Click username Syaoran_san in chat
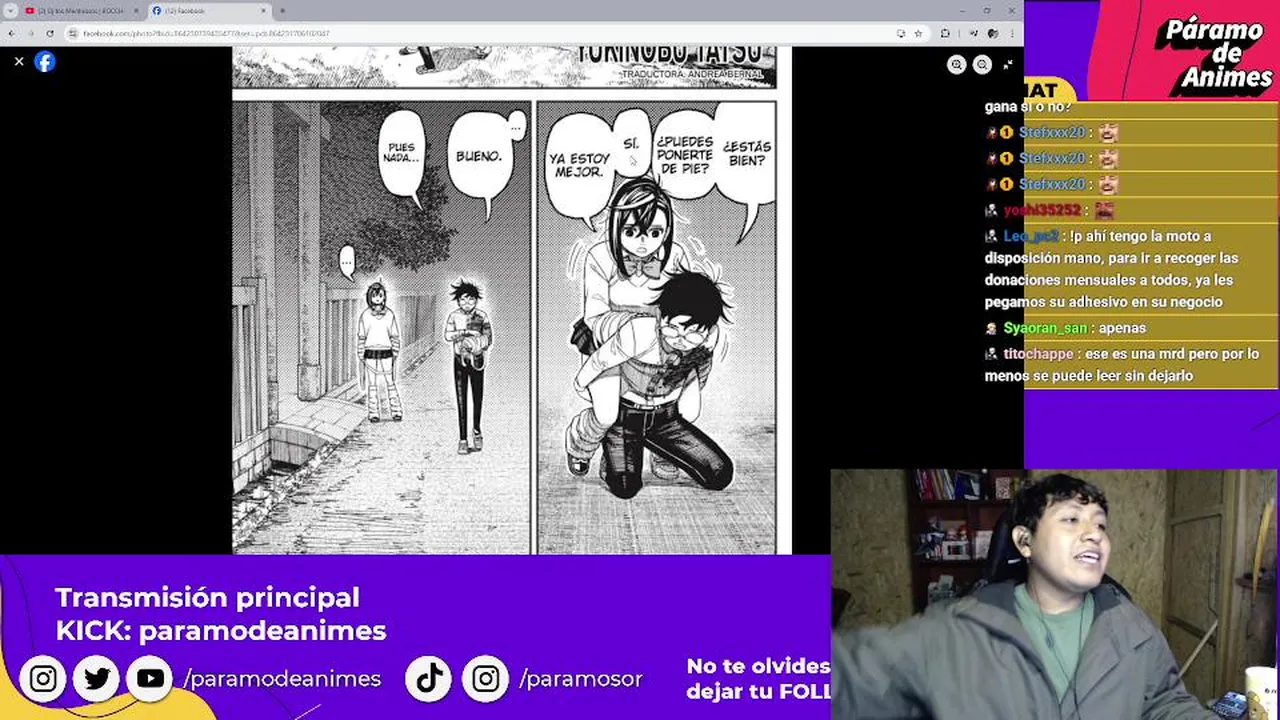Viewport: 1280px width, 720px height. [1045, 328]
